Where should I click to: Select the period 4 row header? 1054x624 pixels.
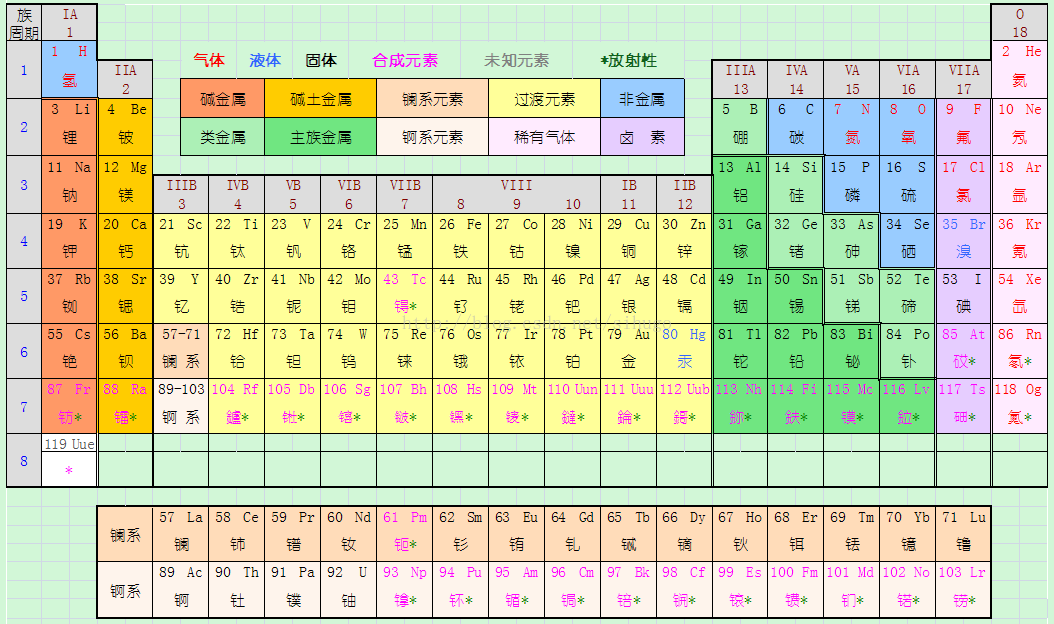click(24, 241)
